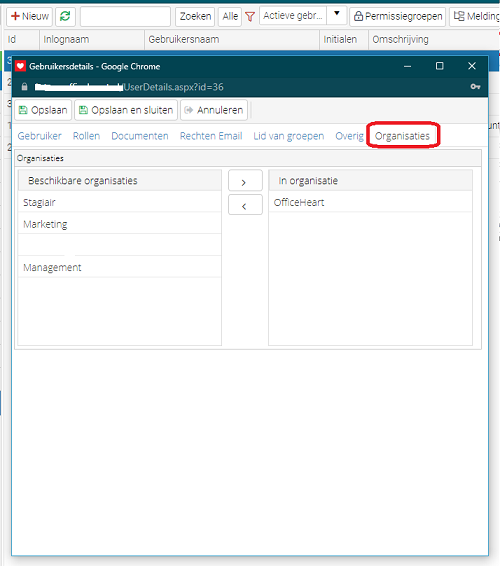Click the padlock icon beside URL
500x566 pixels.
point(24,87)
